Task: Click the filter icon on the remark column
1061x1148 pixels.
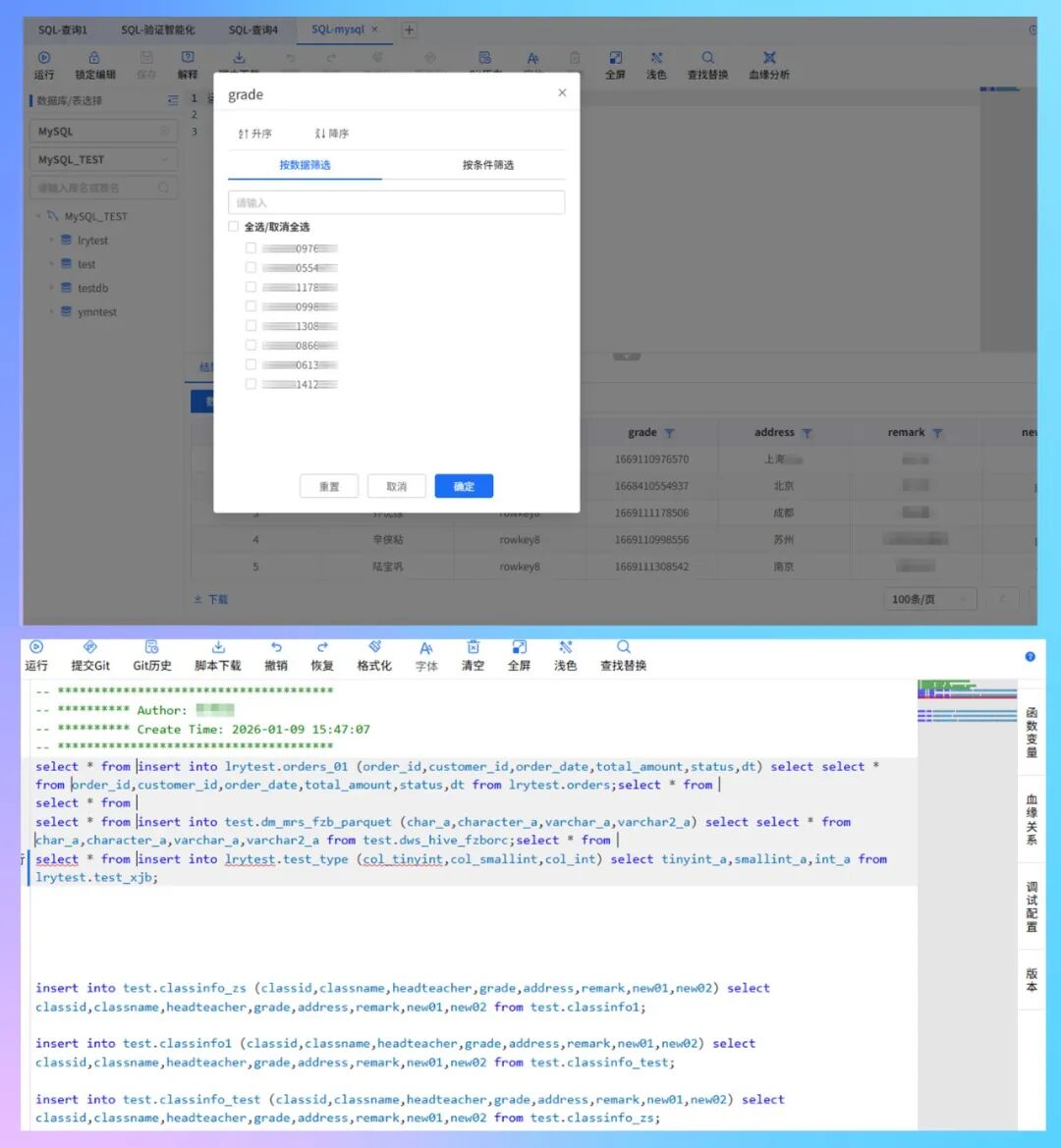Action: pyautogui.click(x=937, y=433)
